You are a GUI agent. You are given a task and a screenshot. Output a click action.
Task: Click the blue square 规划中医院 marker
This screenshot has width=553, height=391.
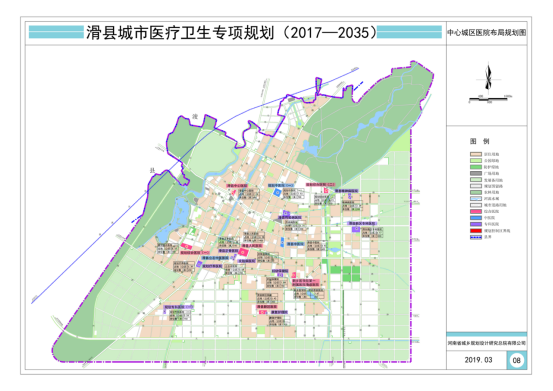[x=278, y=192]
